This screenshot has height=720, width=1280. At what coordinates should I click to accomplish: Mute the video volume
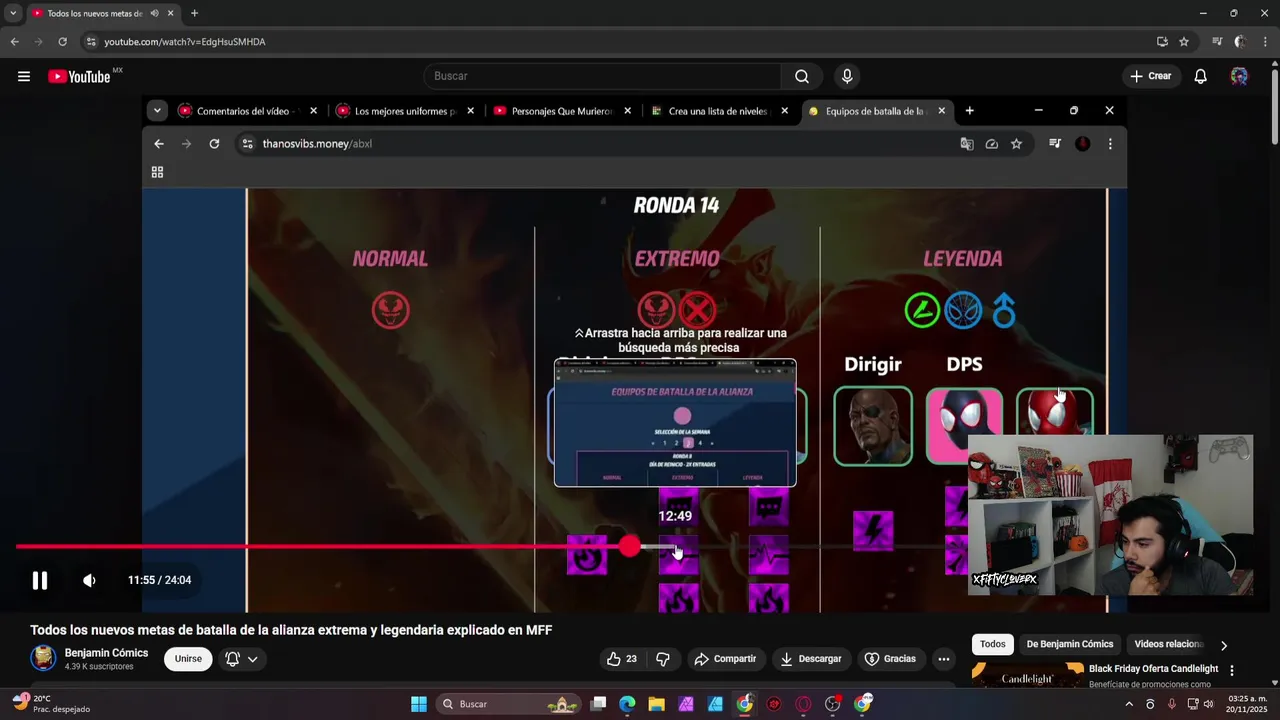[x=89, y=580]
